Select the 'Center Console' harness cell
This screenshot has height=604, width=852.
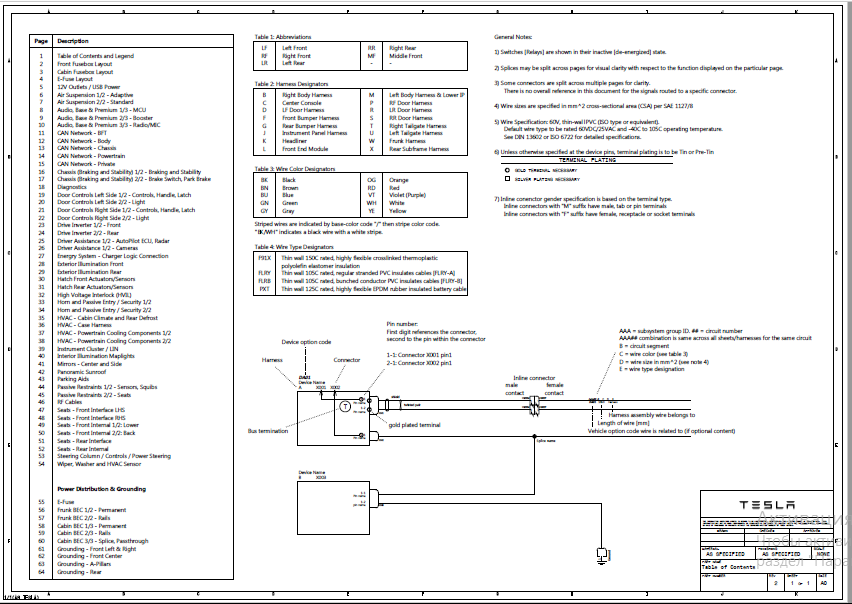click(x=302, y=103)
